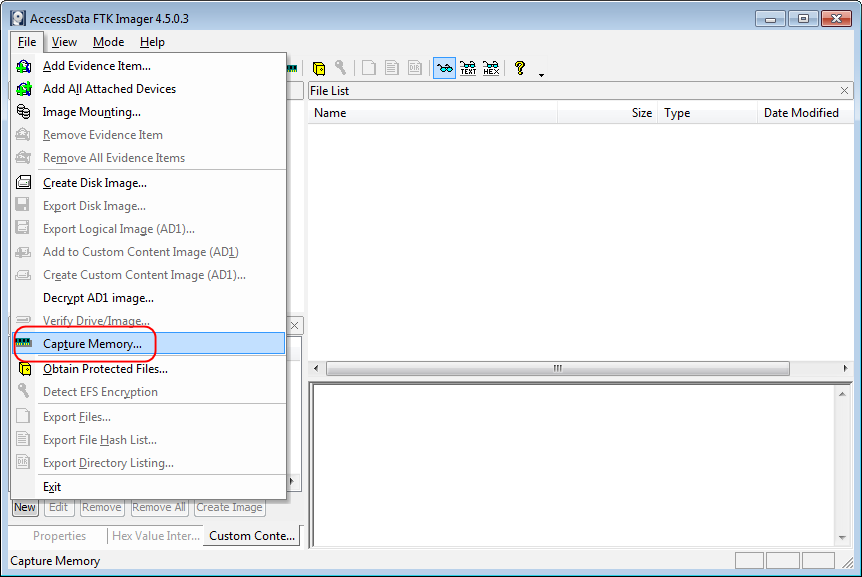Click toolbar Detect EFS Encryption key icon
The image size is (862, 577).
341,68
